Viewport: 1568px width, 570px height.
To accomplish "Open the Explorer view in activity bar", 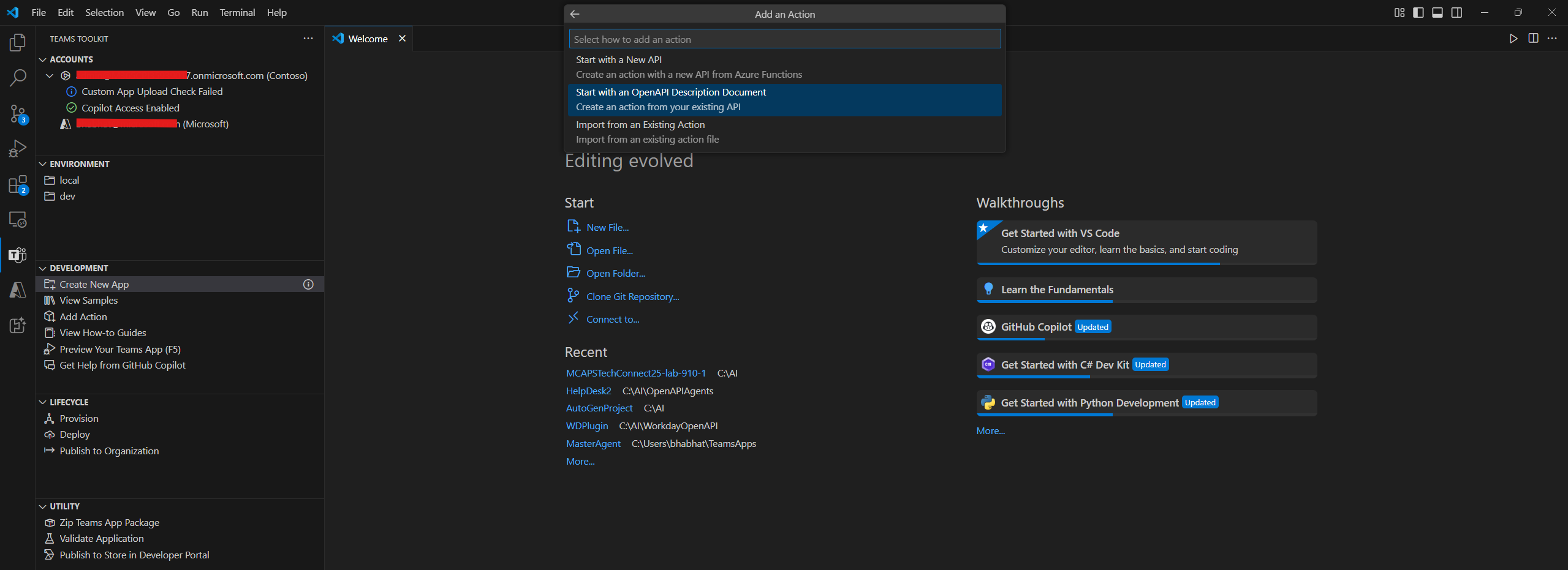I will pos(18,42).
